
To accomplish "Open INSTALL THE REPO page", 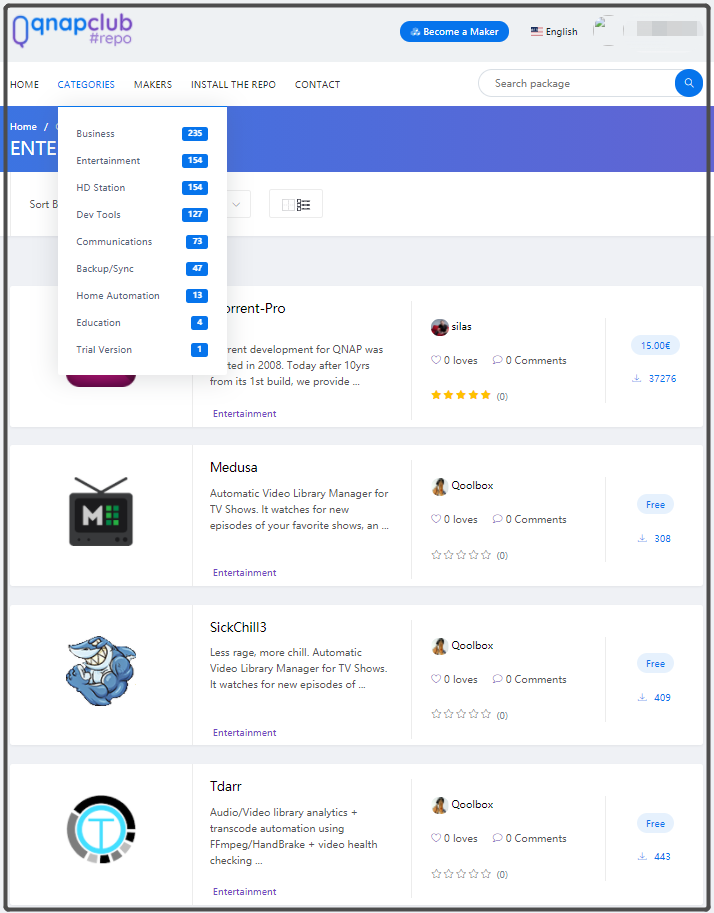I will click(233, 84).
